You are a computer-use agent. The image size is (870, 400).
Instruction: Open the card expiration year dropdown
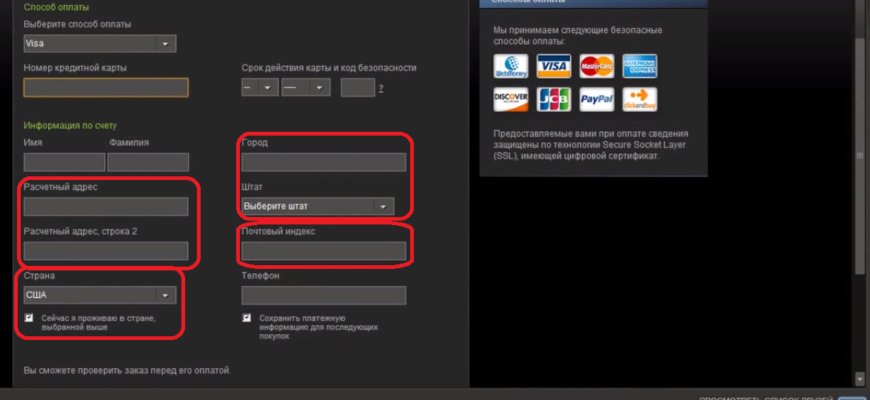click(305, 88)
